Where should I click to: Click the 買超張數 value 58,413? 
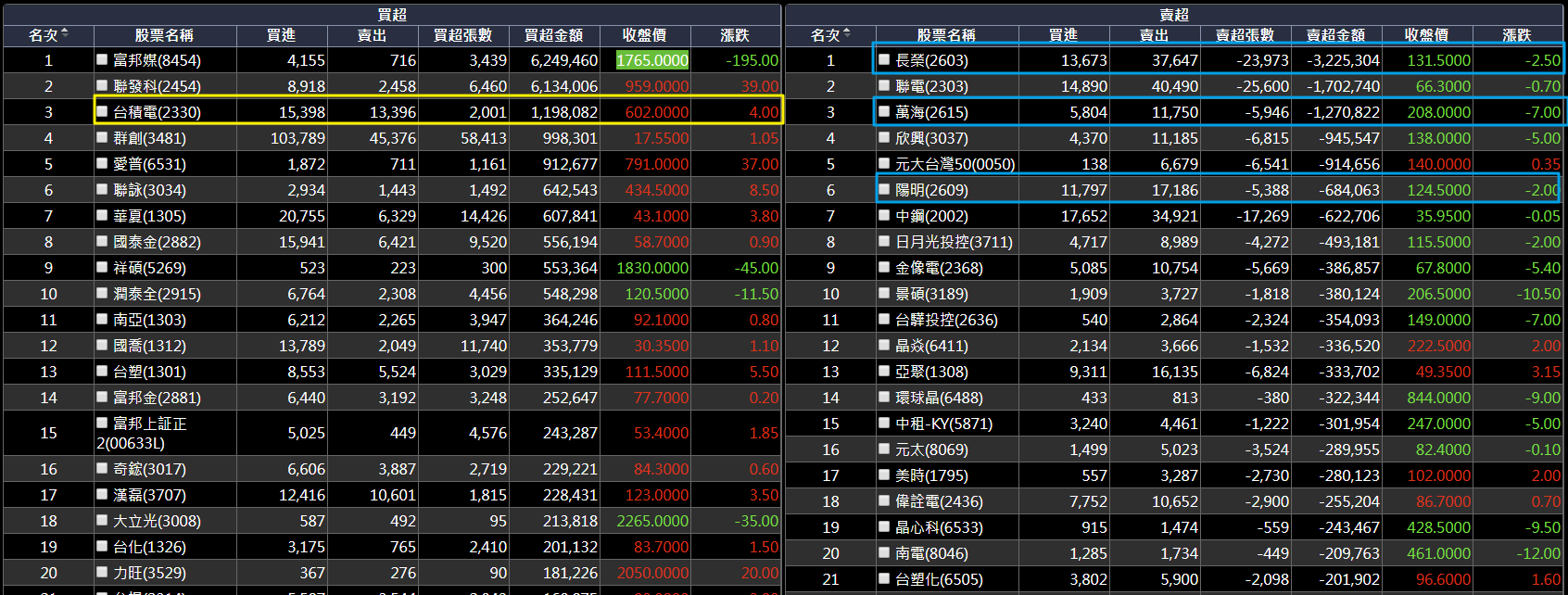coord(484,138)
